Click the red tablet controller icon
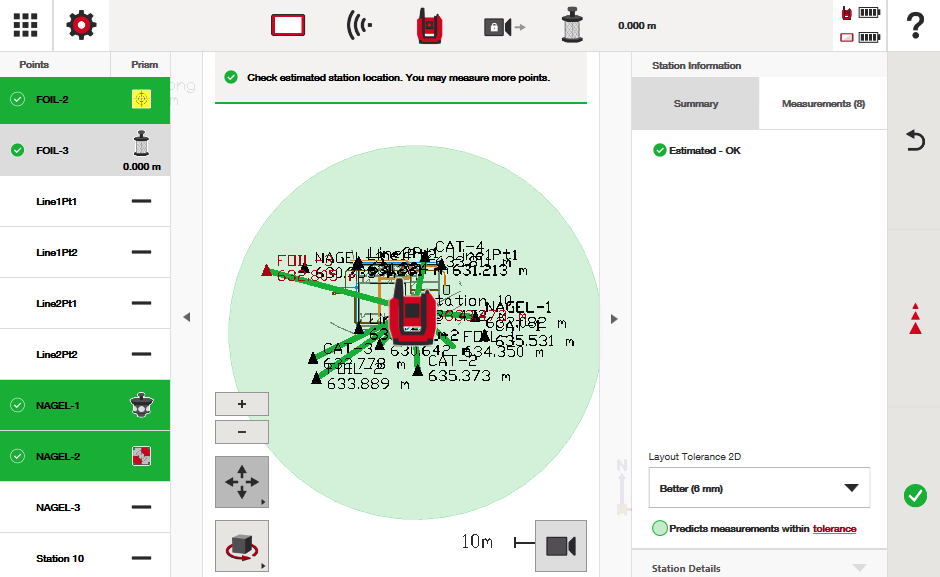The height and width of the screenshot is (577, 940). (288, 26)
